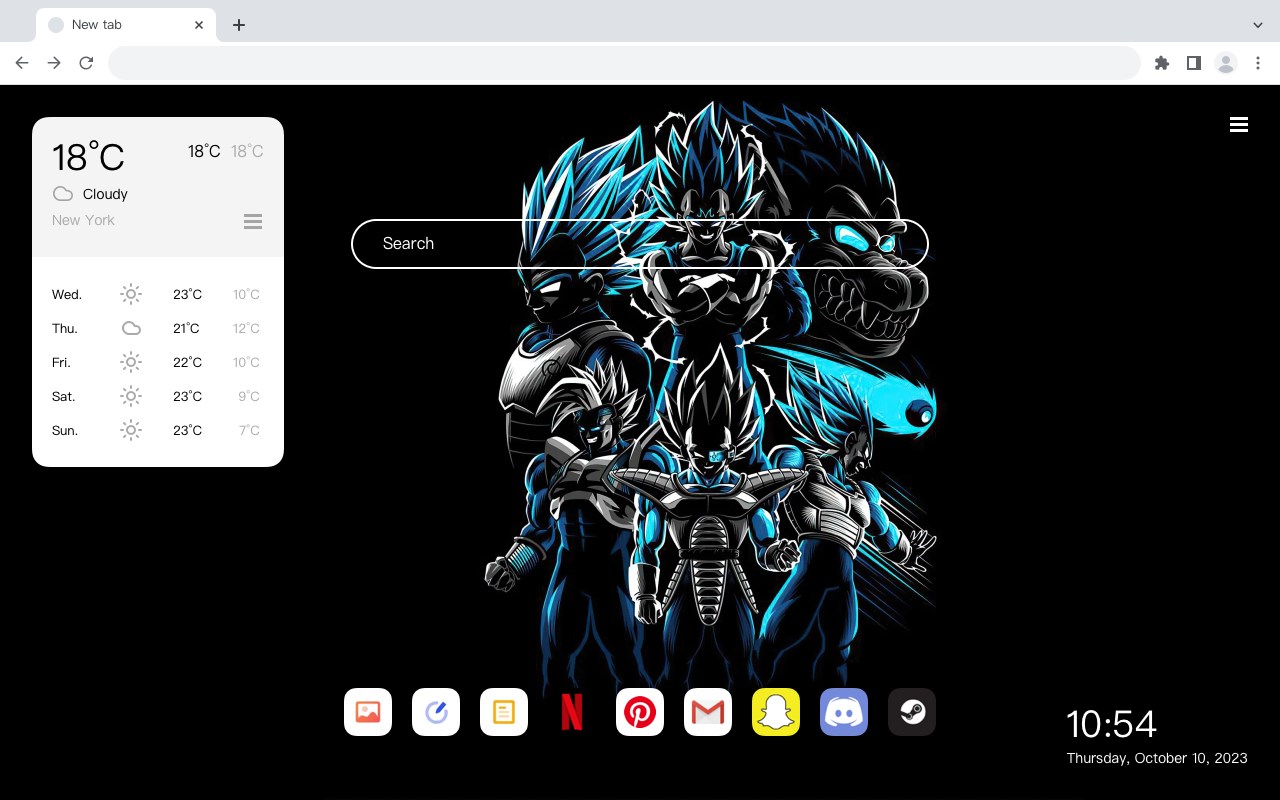This screenshot has width=1280, height=800.
Task: Click the Wed. forecast sun icon
Action: tap(131, 294)
